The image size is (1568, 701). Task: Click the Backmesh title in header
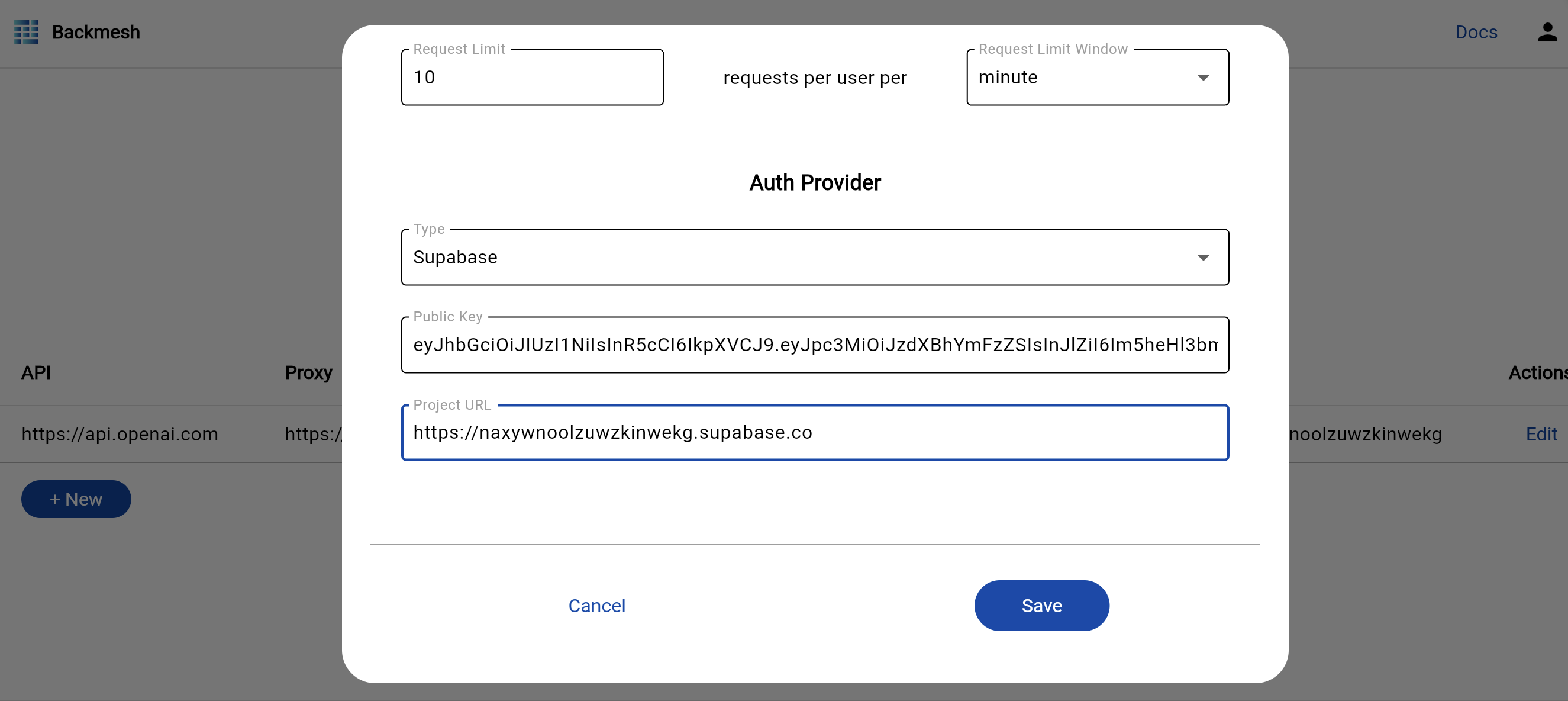(96, 33)
